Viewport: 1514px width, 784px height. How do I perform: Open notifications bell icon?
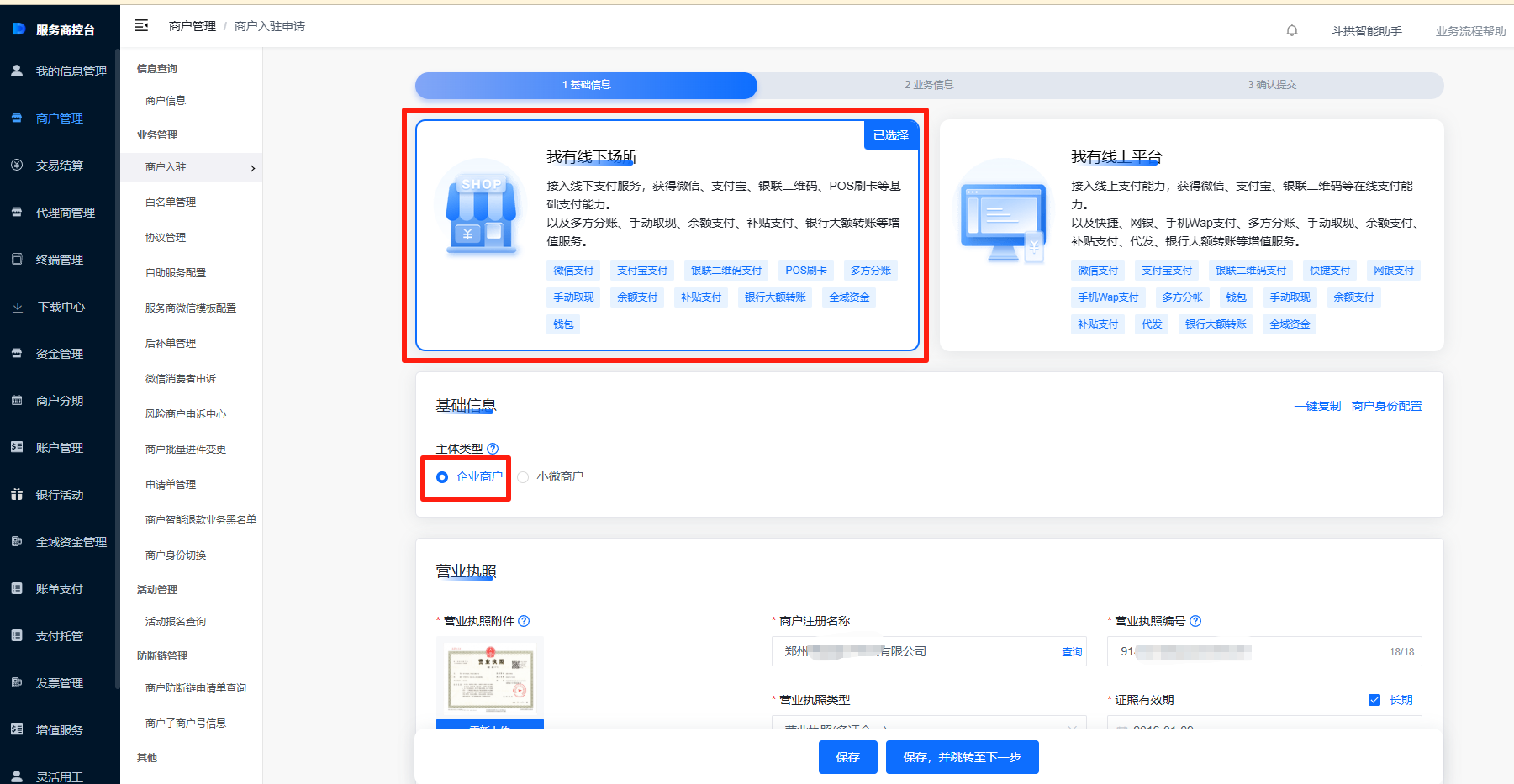pos(1292,31)
